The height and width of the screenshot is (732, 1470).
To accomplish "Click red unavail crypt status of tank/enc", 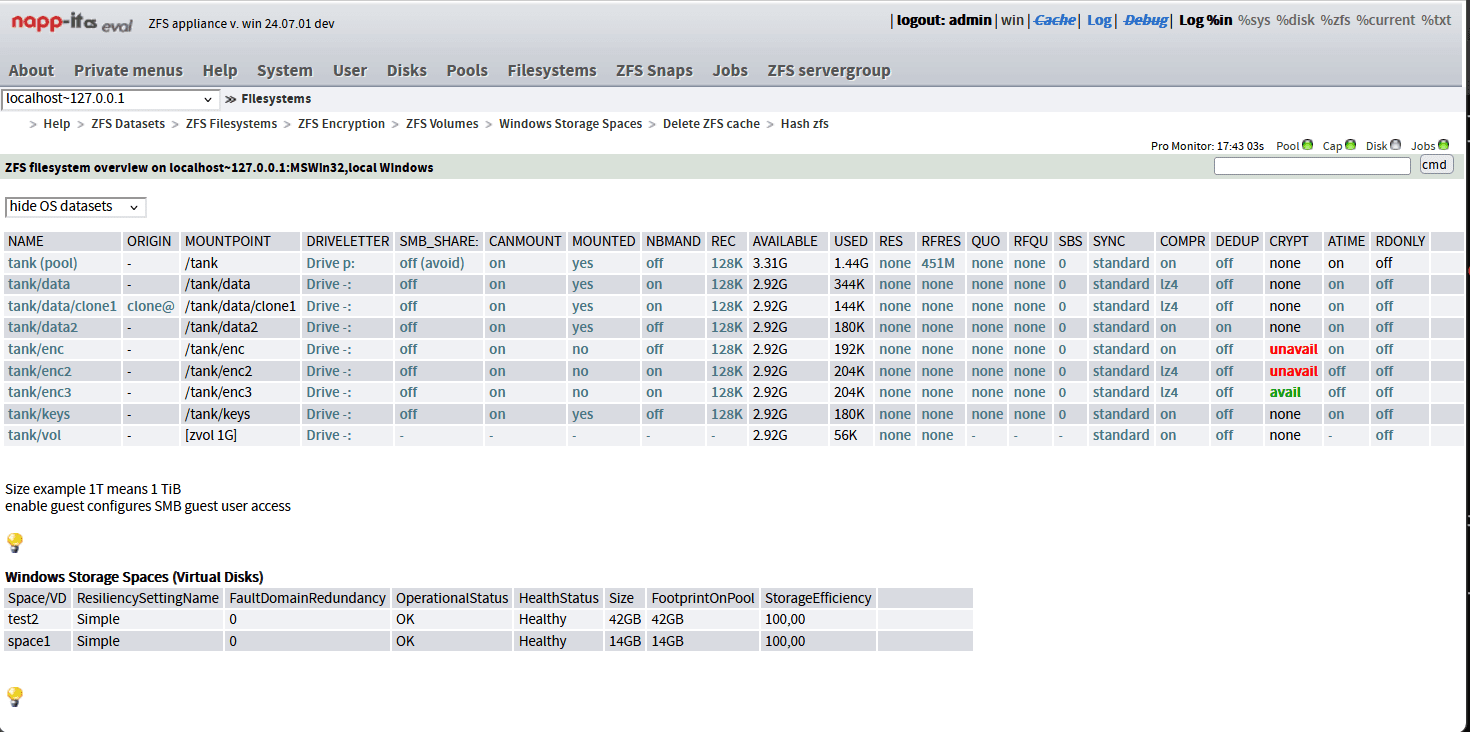I will [1294, 349].
